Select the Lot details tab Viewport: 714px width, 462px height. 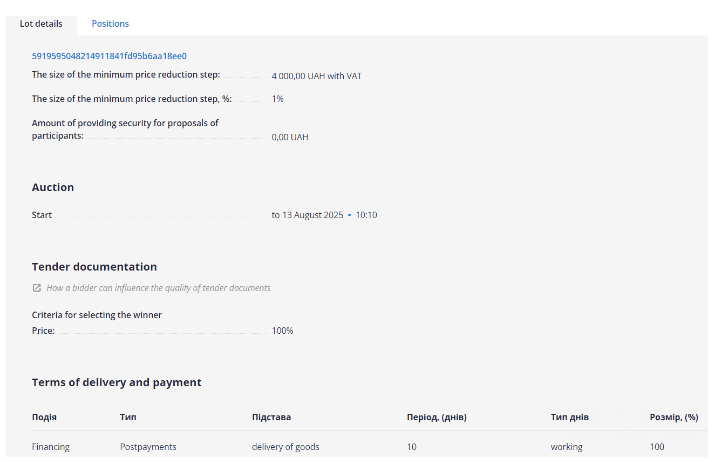[40, 23]
